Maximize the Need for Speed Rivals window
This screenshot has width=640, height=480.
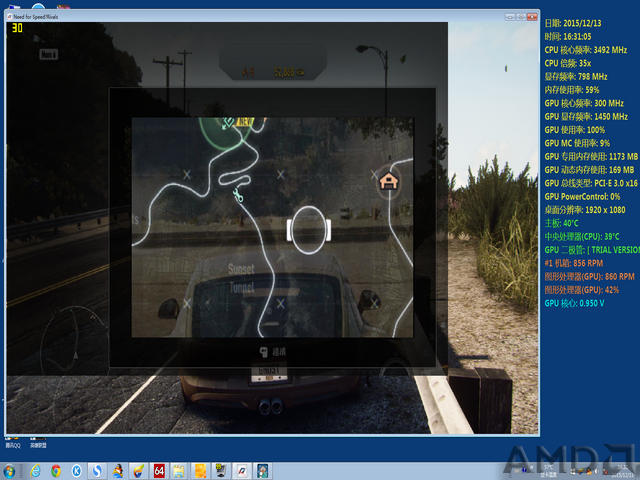click(521, 17)
